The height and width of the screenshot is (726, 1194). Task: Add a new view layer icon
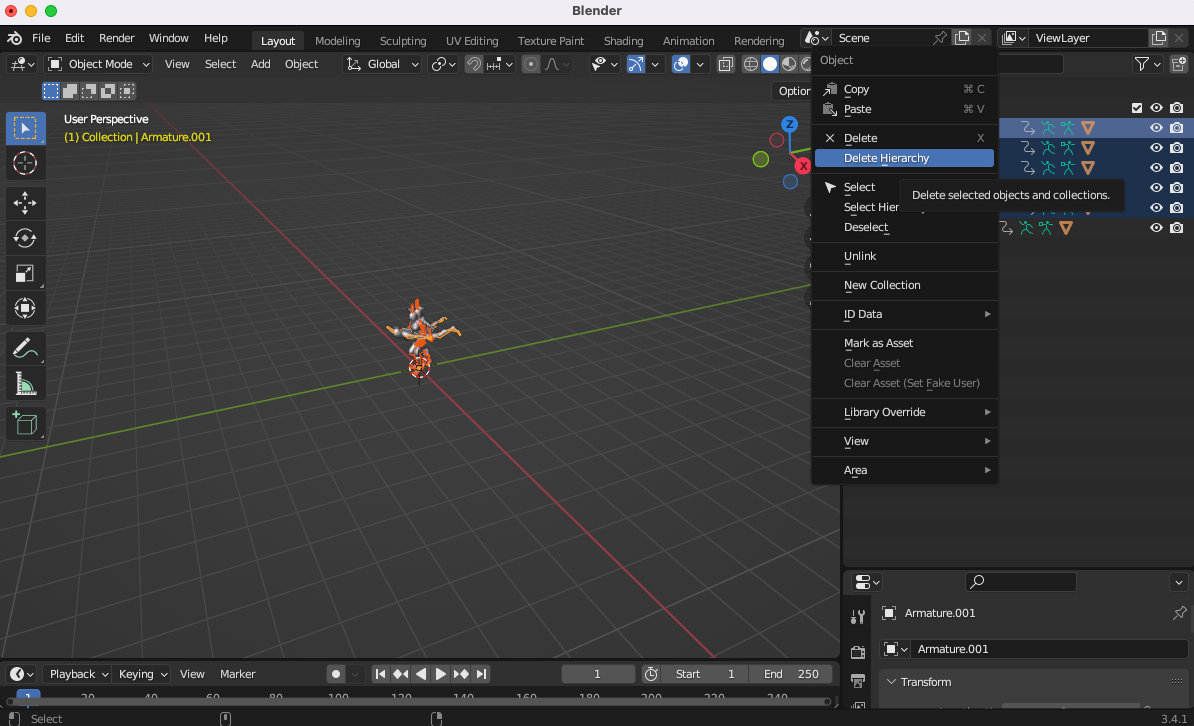(1159, 38)
